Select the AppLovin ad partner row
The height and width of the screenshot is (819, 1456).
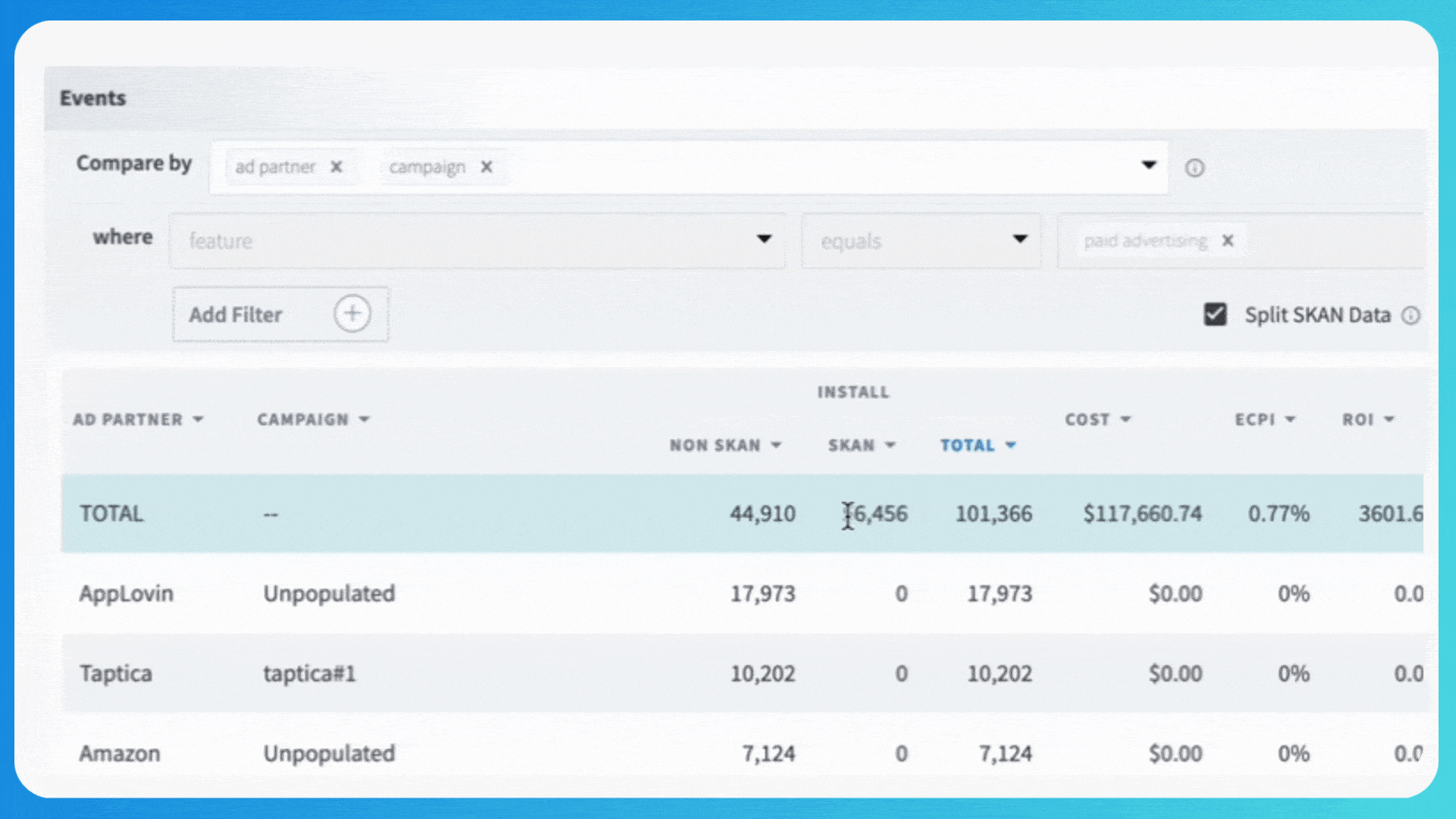[x=126, y=594]
